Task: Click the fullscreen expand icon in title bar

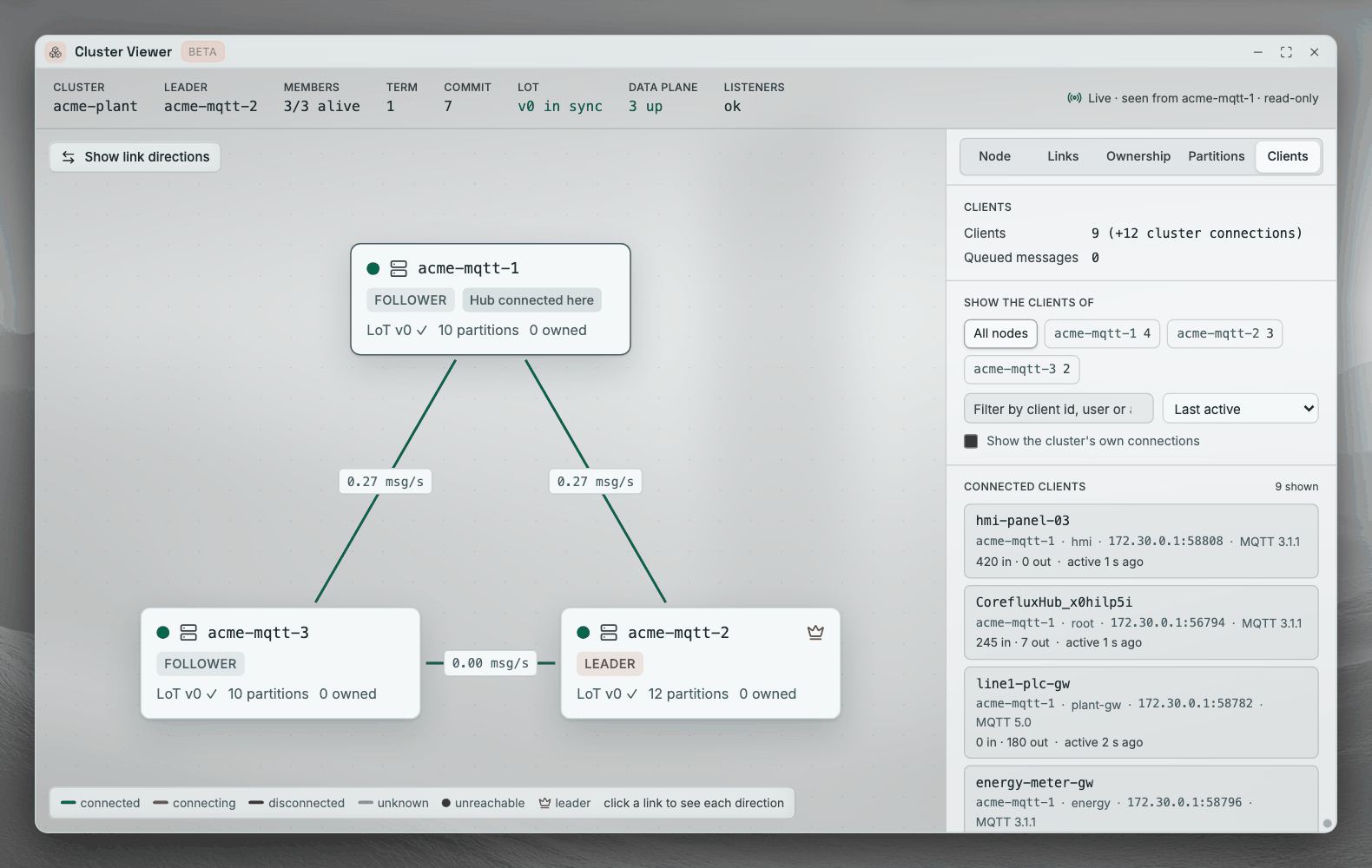Action: 1286,52
